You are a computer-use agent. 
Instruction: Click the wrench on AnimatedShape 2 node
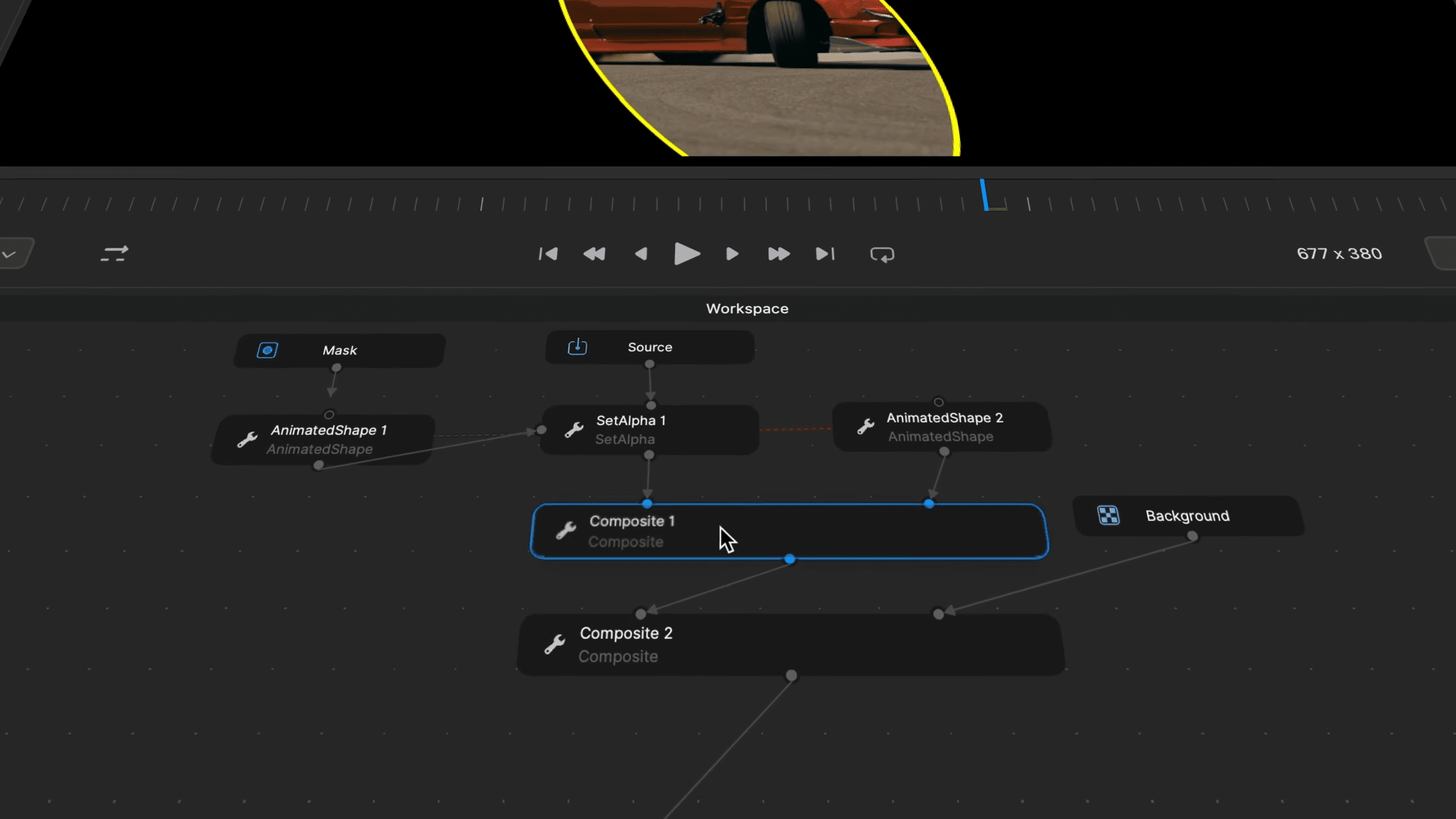click(866, 427)
